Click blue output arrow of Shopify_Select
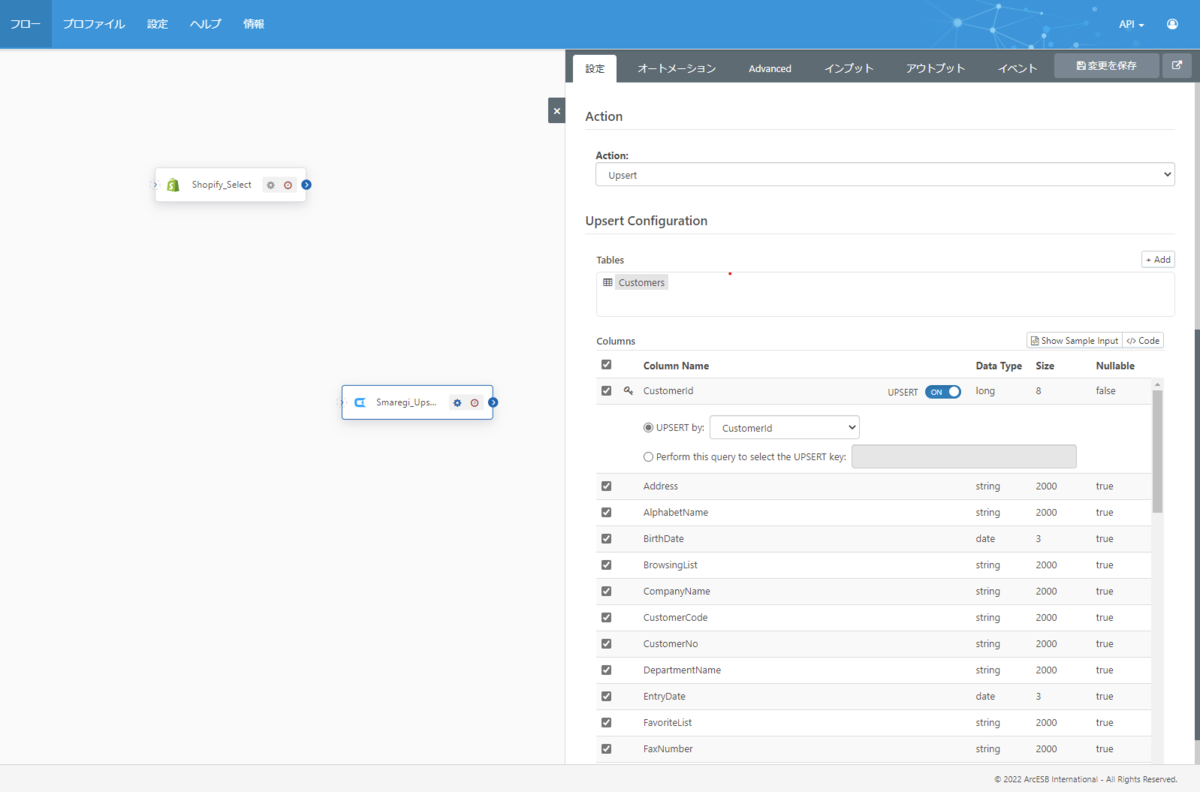This screenshot has width=1200, height=792. (x=306, y=185)
